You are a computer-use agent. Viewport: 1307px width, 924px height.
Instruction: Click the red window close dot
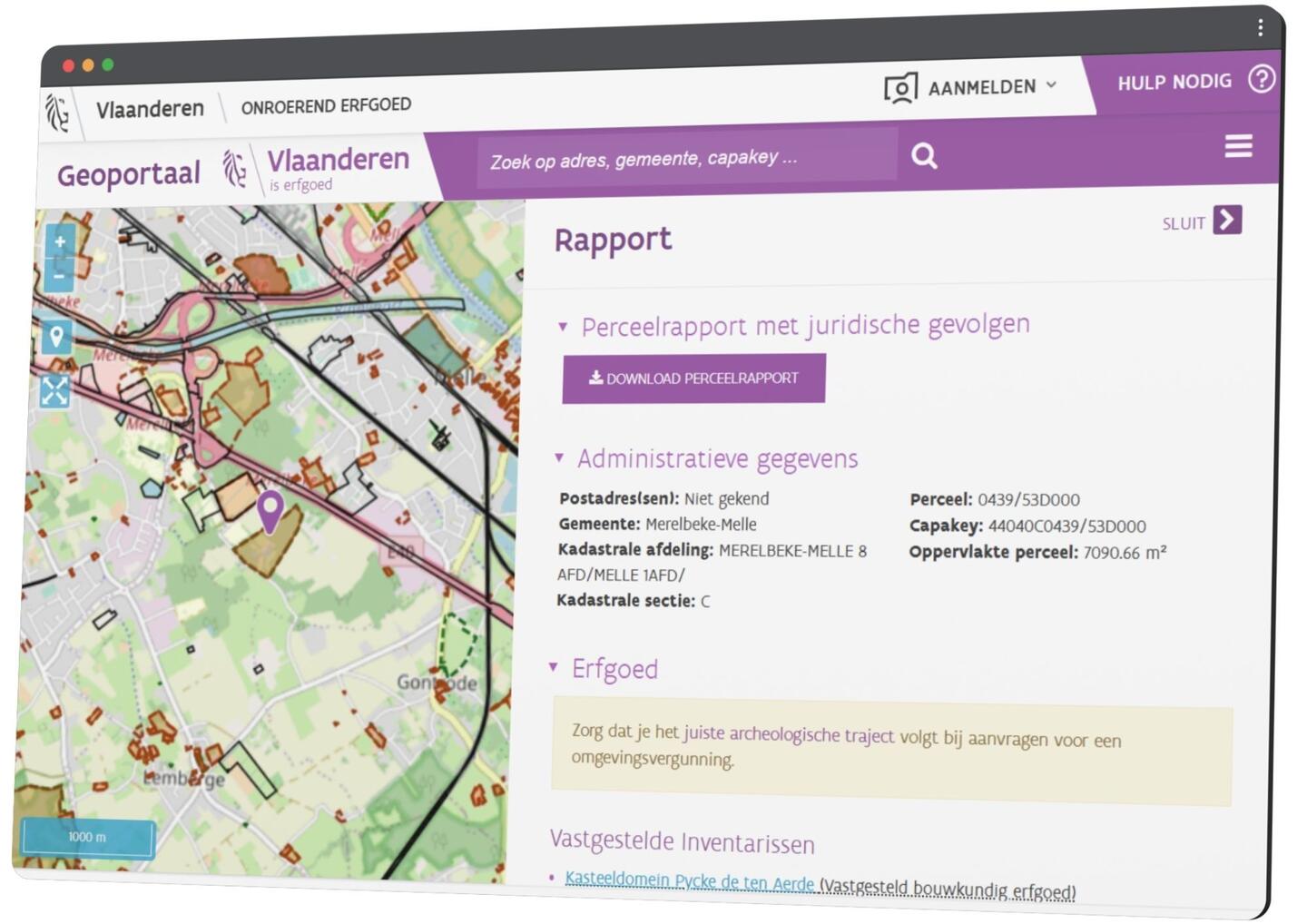click(x=68, y=65)
